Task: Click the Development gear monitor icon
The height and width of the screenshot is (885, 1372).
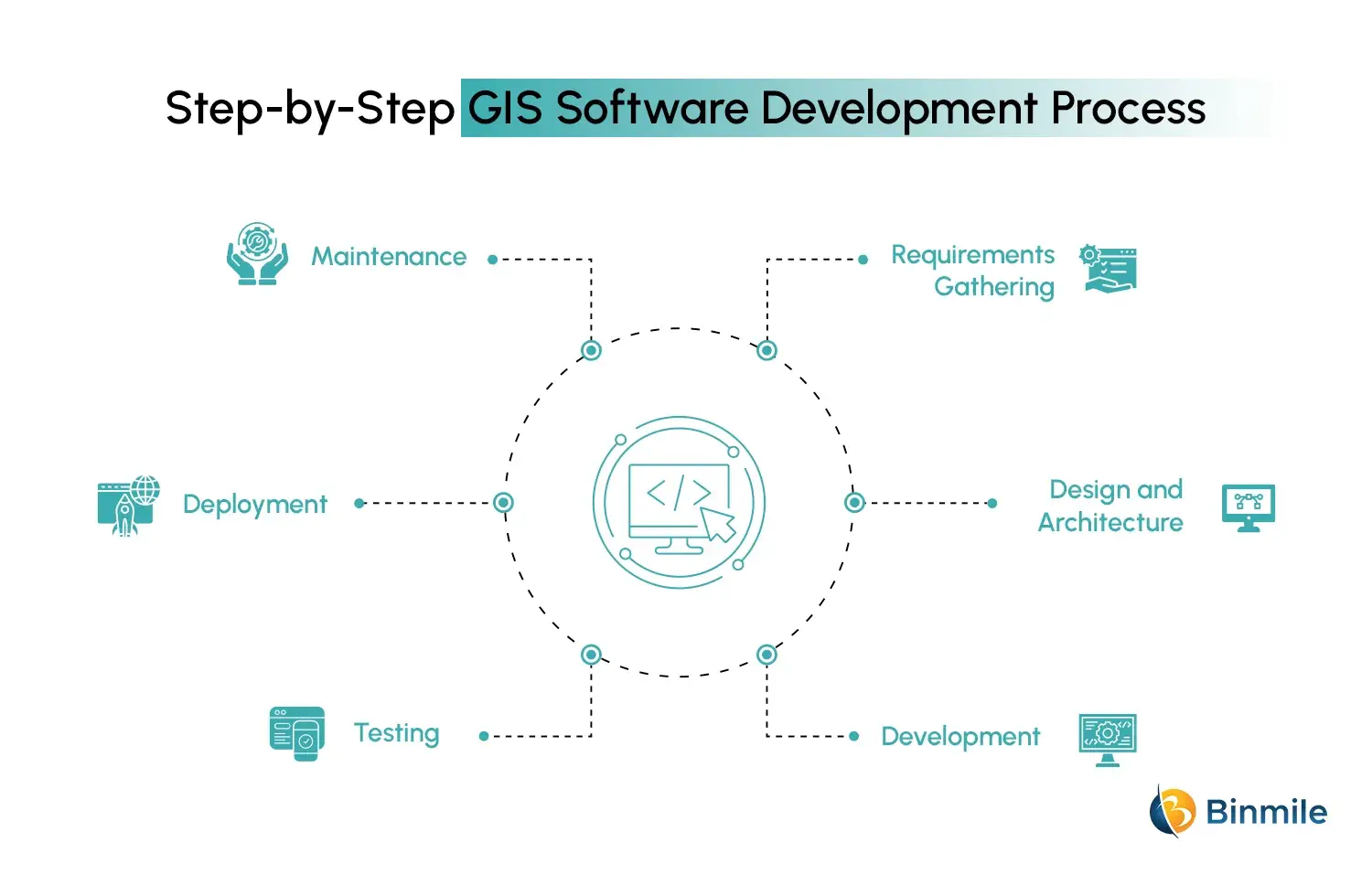Action: (1108, 740)
